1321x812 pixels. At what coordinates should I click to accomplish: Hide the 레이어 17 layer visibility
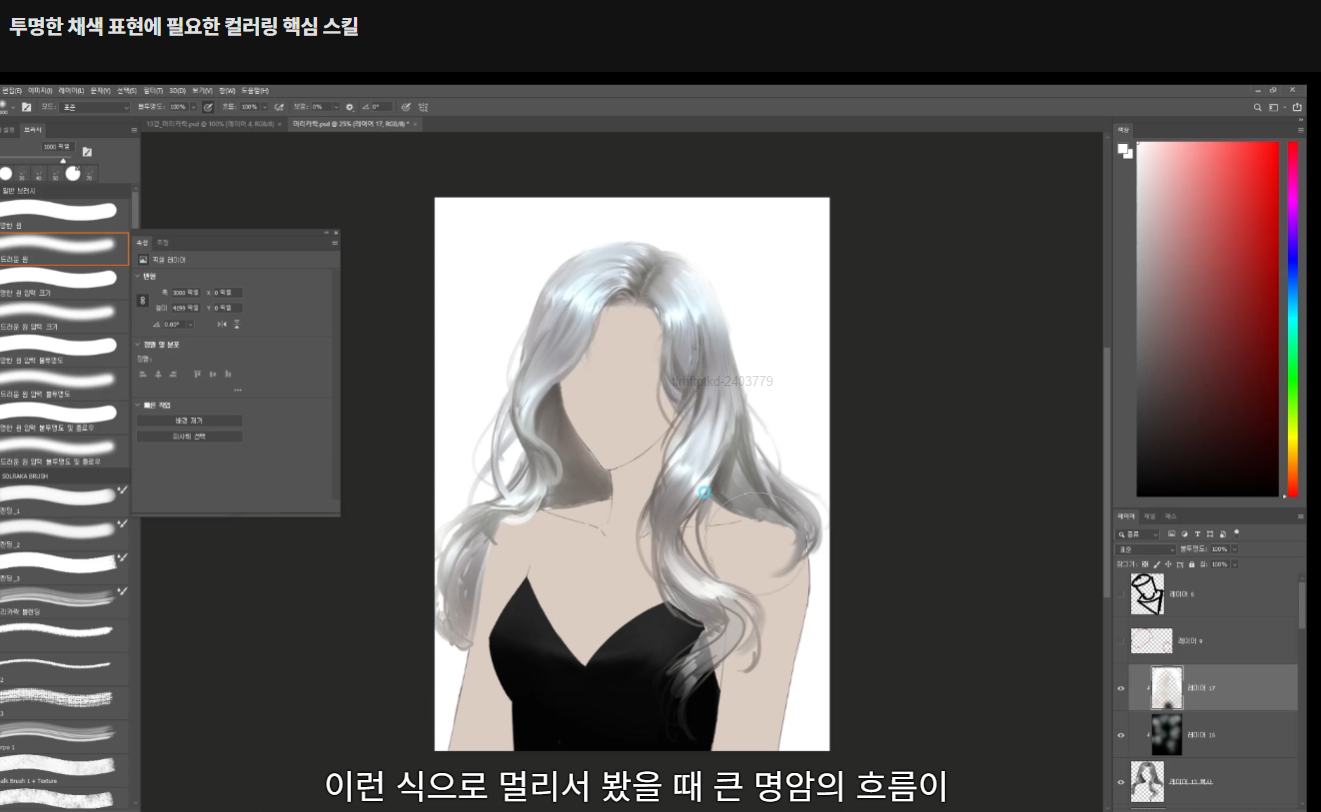(1120, 688)
